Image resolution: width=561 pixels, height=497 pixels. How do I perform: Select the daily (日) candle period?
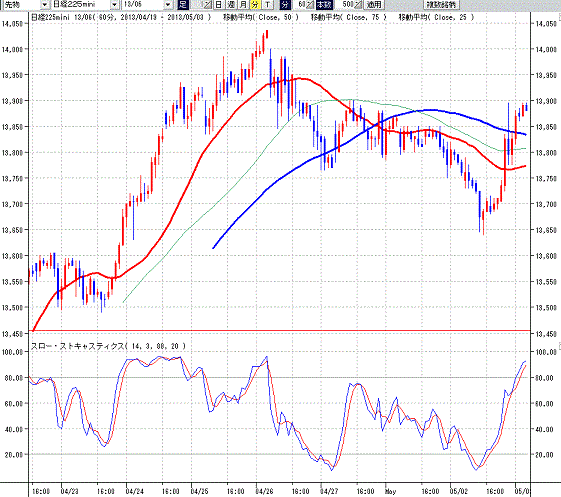pos(218,5)
